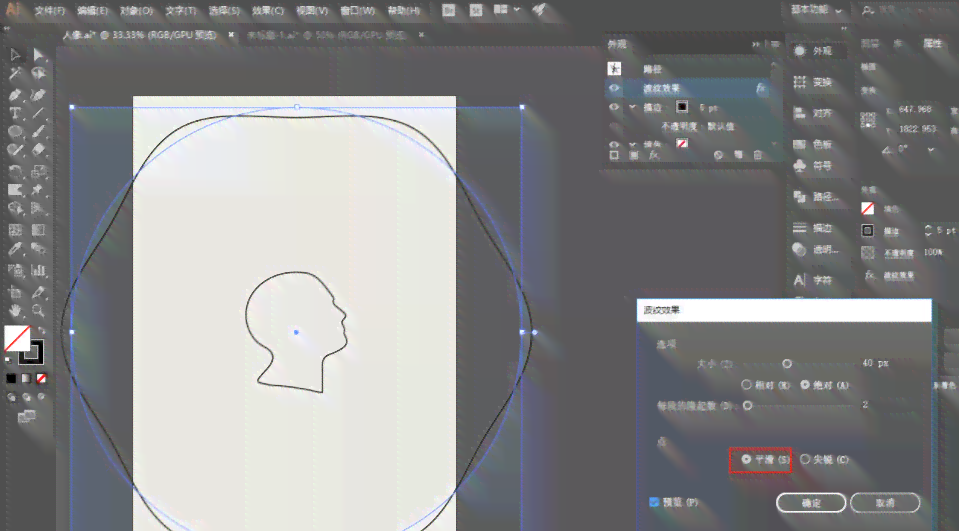Open the 色板 swatches panel
Viewport: 959px width, 531px height.
[x=813, y=144]
